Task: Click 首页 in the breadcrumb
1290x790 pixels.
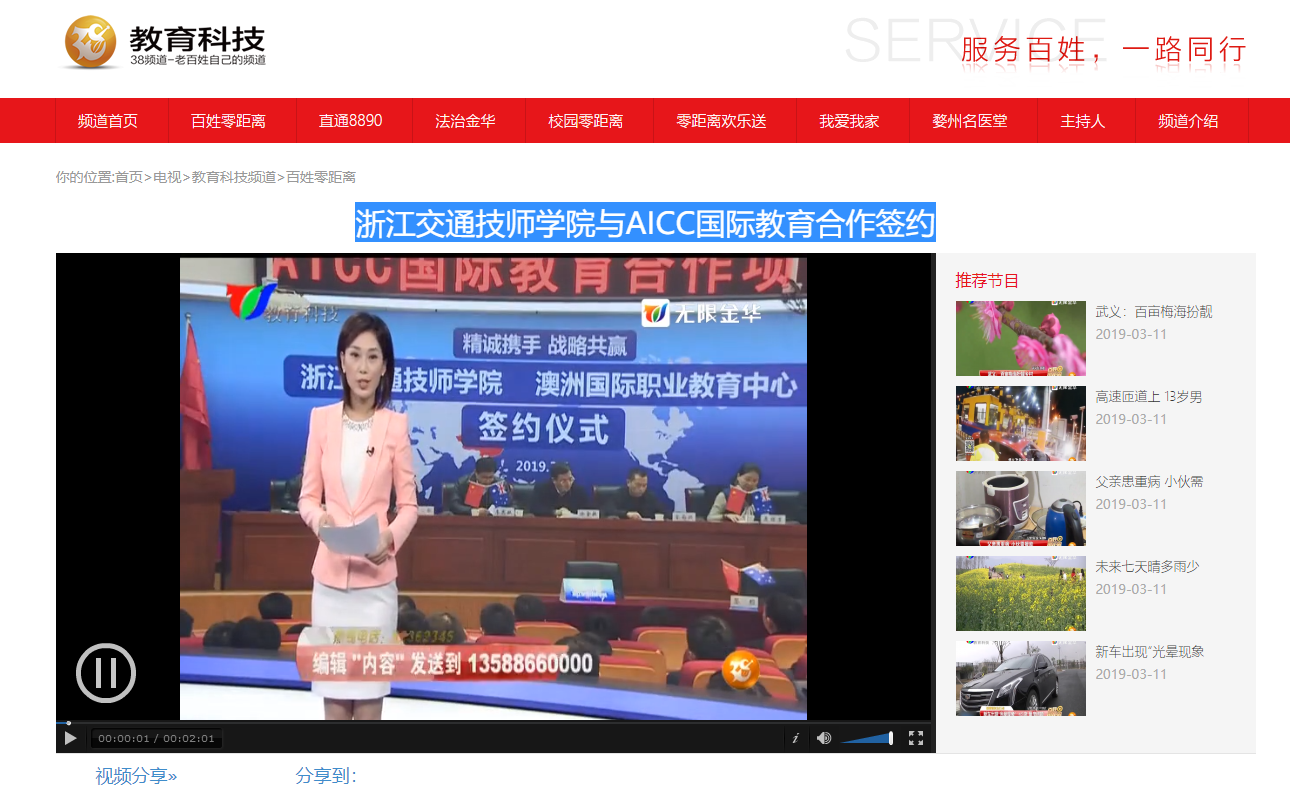Action: click(129, 177)
